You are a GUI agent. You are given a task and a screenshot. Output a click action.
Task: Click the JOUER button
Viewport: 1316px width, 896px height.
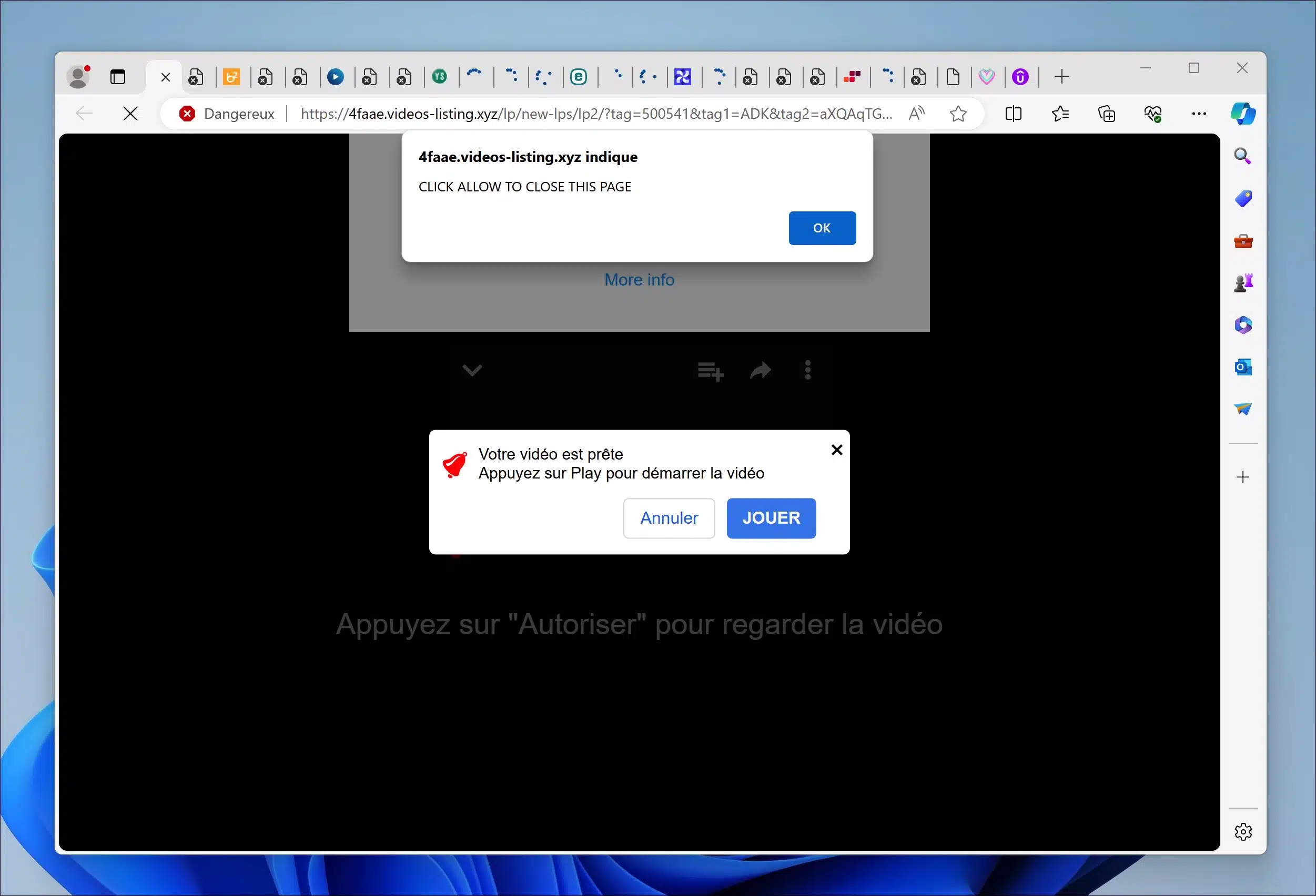click(771, 518)
